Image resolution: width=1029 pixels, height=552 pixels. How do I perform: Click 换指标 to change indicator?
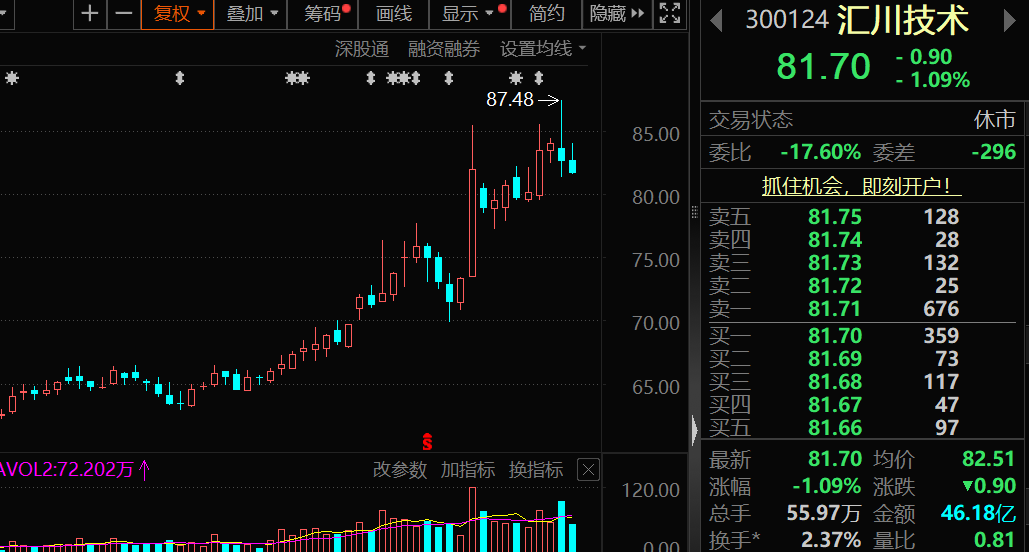tap(536, 470)
